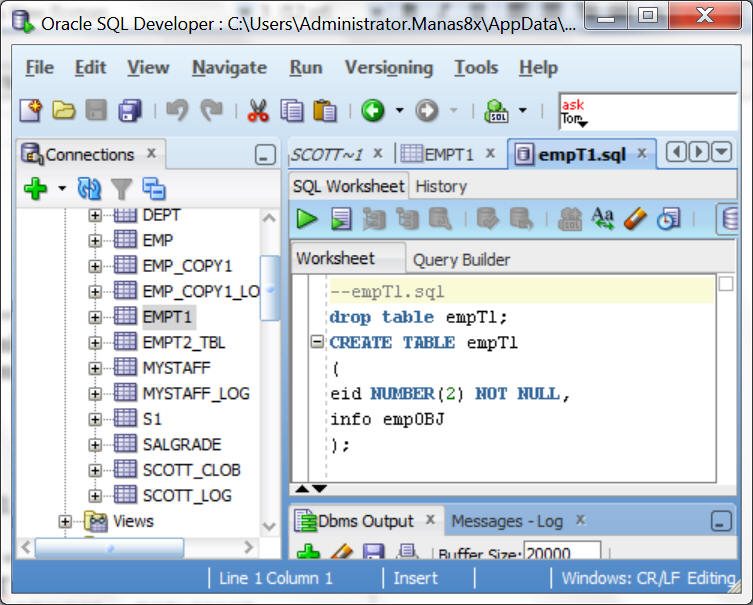The width and height of the screenshot is (753, 605).
Task: Click the Save All disks icon
Action: coord(130,110)
